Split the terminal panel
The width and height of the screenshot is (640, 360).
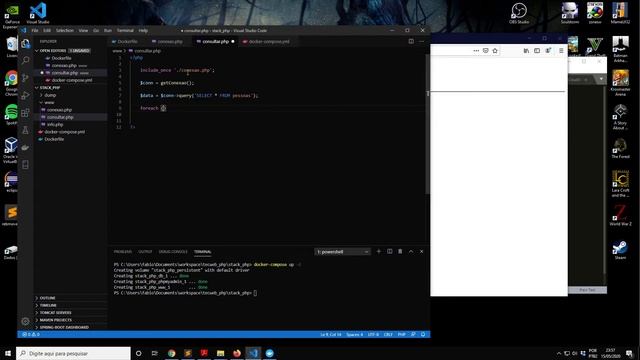[x=389, y=251]
